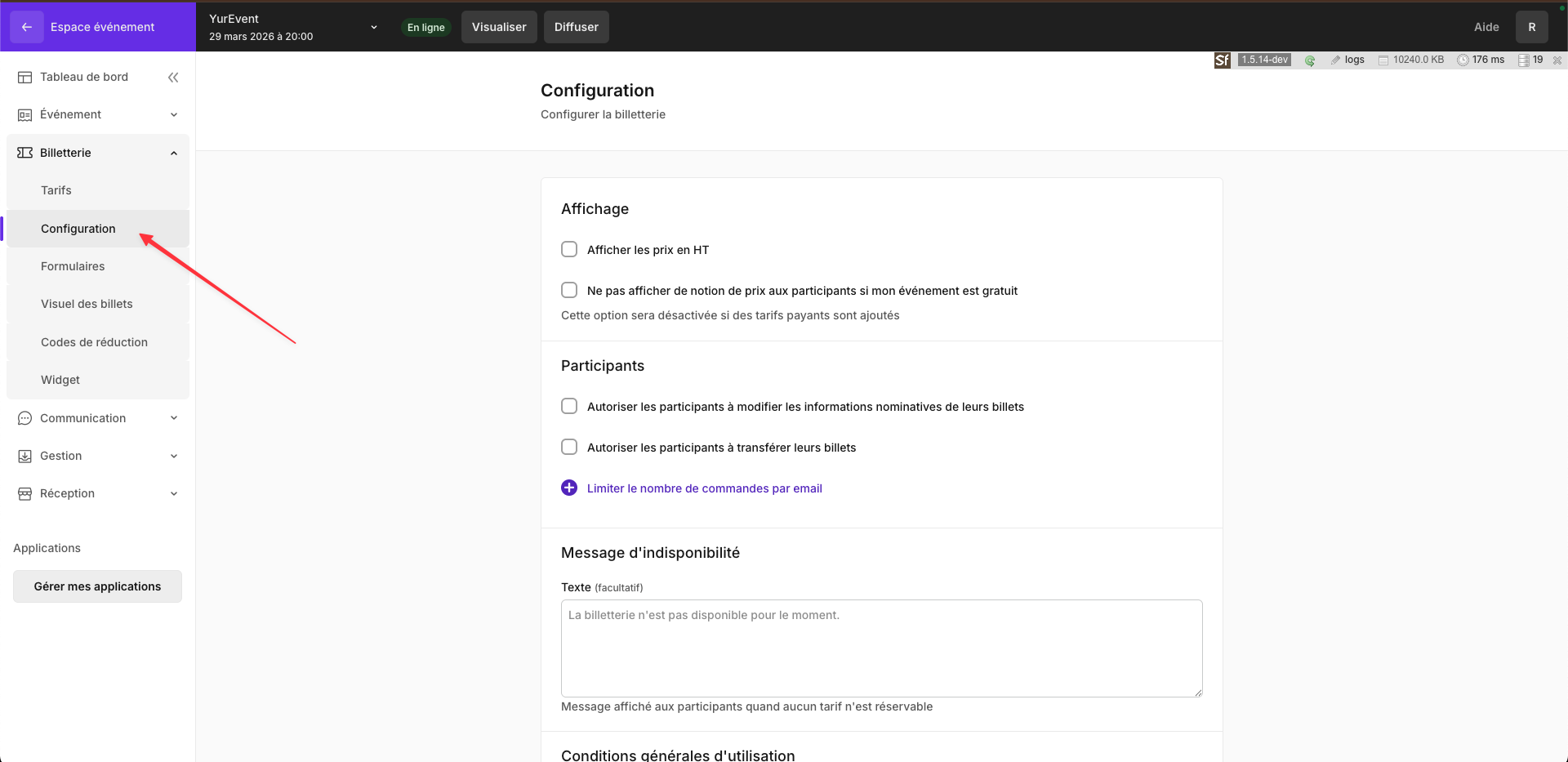Click the plus icon for limiting orders per email
The image size is (1568, 762).
(569, 488)
